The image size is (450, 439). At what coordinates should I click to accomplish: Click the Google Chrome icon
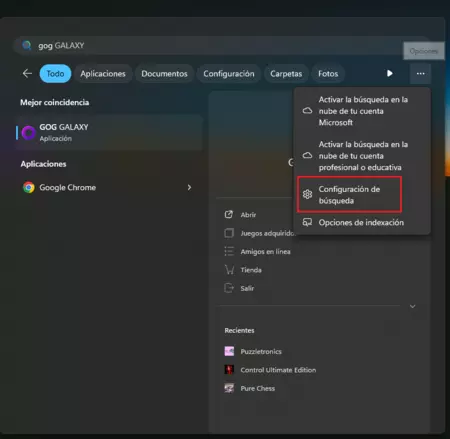coord(29,187)
